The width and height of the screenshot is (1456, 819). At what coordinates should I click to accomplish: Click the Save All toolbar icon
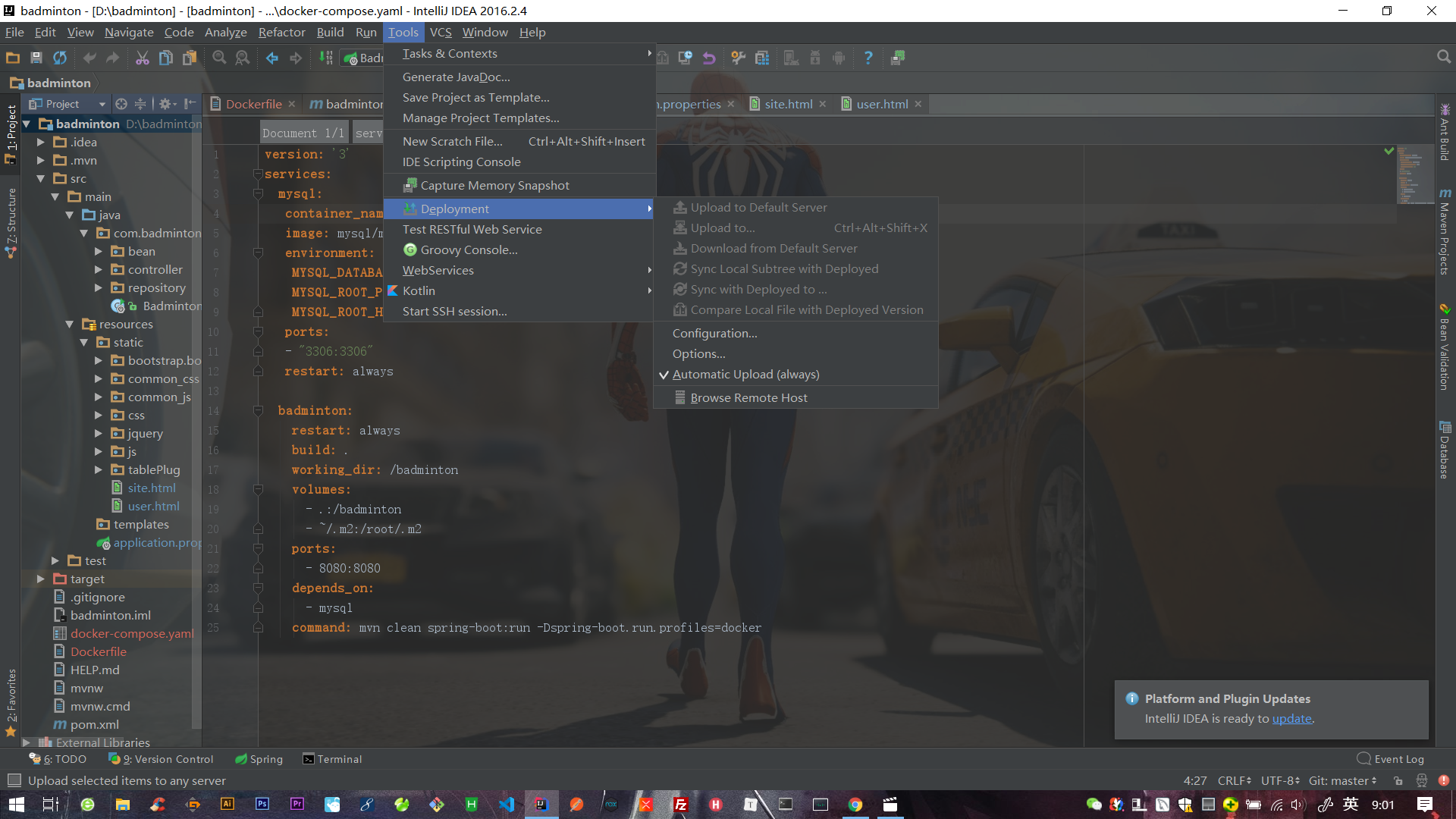coord(36,58)
